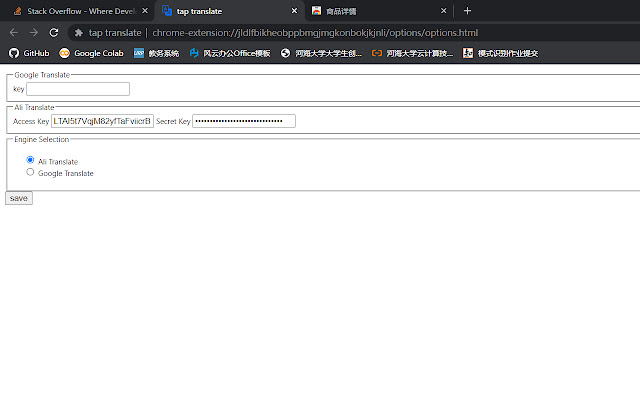
Task: Click the save button
Action: click(x=19, y=198)
